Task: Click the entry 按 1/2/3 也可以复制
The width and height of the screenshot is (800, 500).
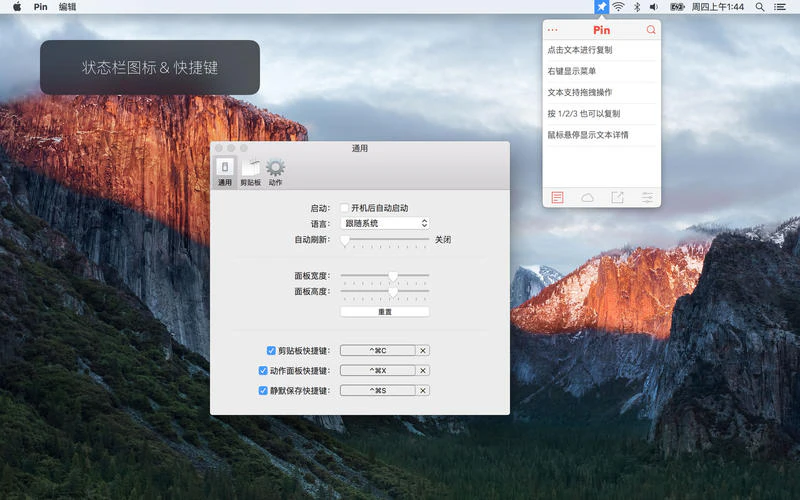Action: 602,114
